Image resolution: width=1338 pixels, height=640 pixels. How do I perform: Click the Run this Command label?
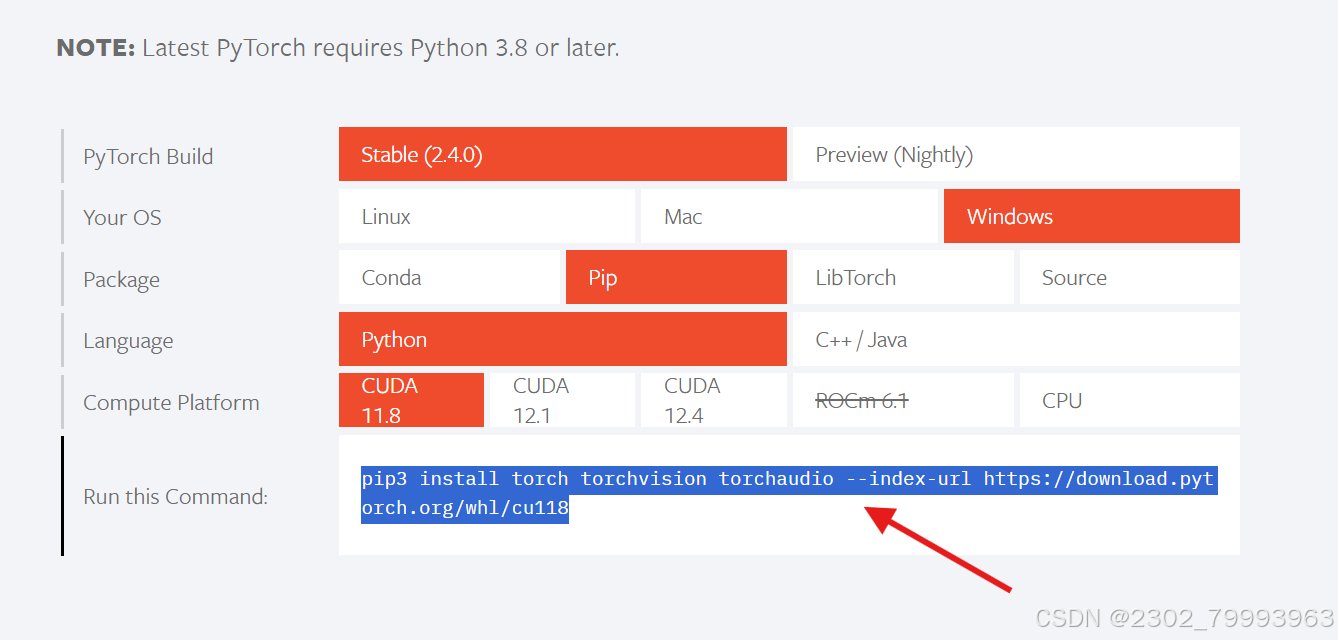pyautogui.click(x=175, y=496)
